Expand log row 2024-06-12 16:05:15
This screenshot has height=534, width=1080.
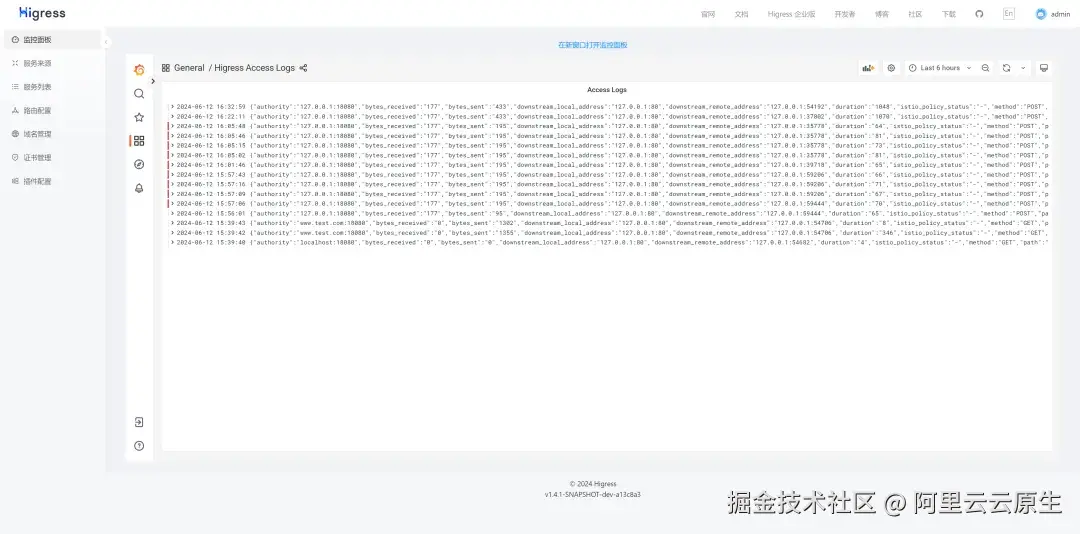[172, 145]
